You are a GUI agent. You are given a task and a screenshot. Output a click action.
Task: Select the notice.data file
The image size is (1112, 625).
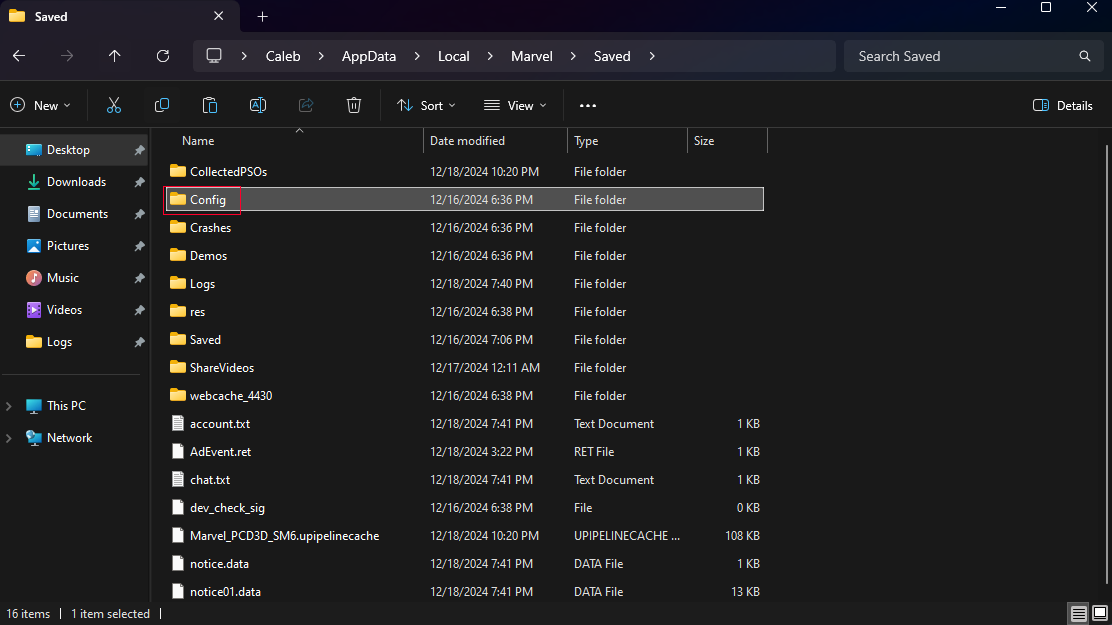click(x=464, y=564)
